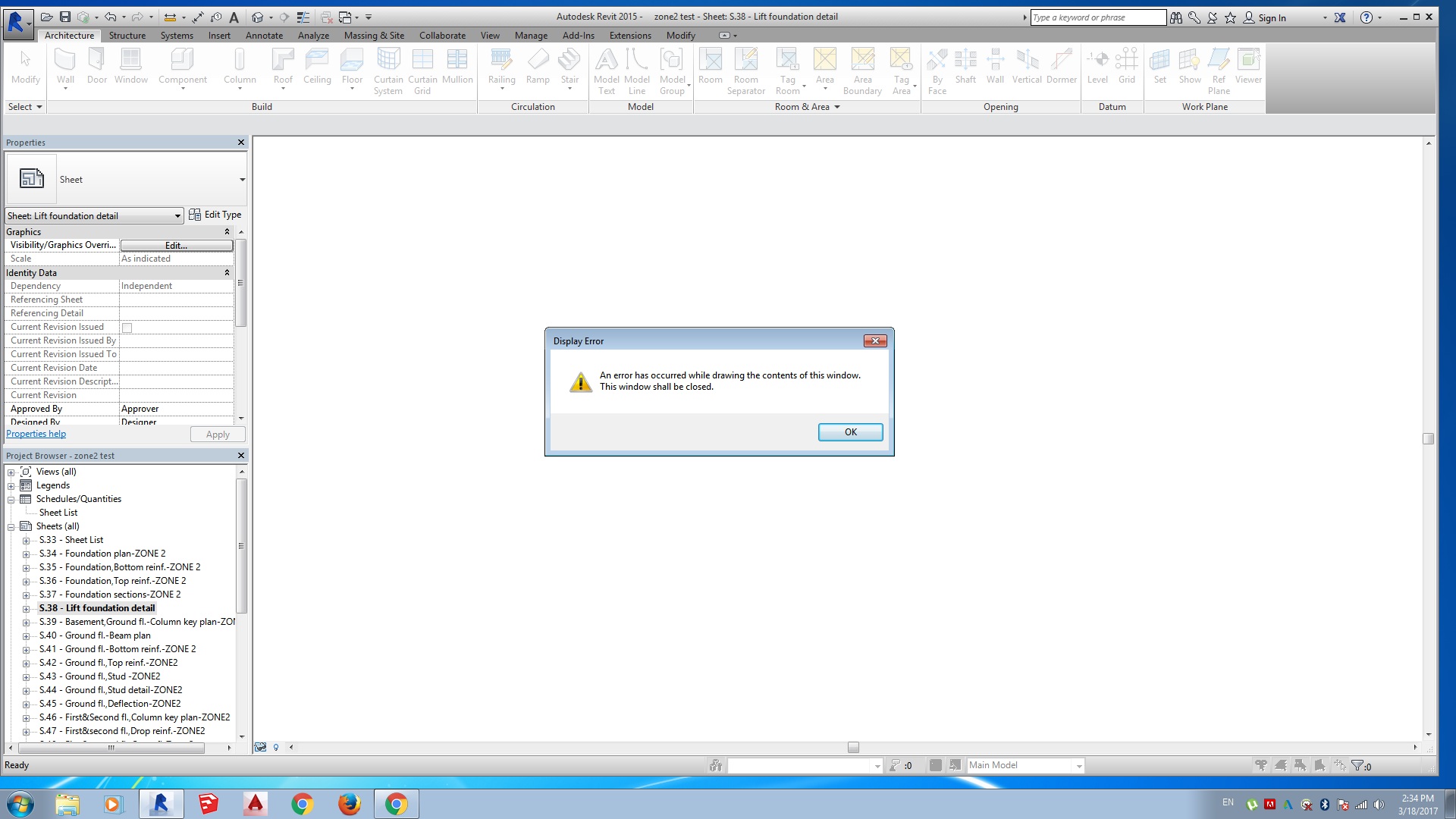Expand the S.38 Lift foundation detail sheet node

[x=26, y=609]
